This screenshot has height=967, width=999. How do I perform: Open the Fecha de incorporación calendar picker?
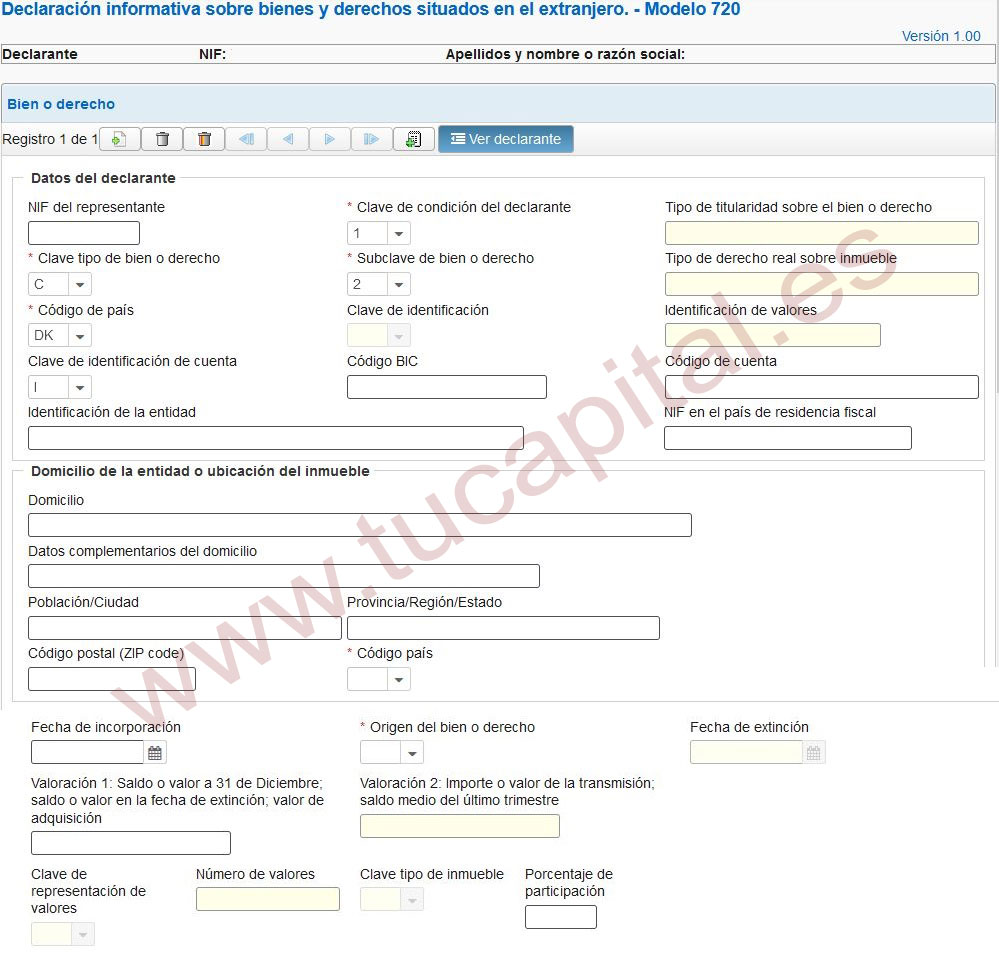(x=155, y=753)
